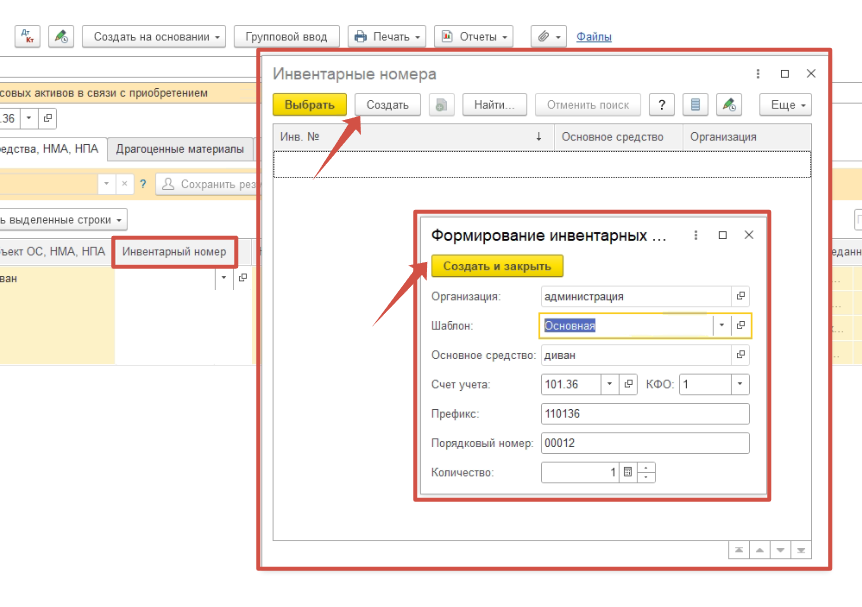
Task: Click the Организация column header
Action: pos(747,137)
